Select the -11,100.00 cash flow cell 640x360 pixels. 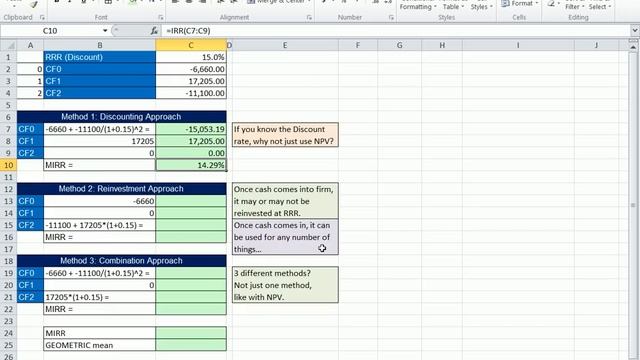(191, 93)
